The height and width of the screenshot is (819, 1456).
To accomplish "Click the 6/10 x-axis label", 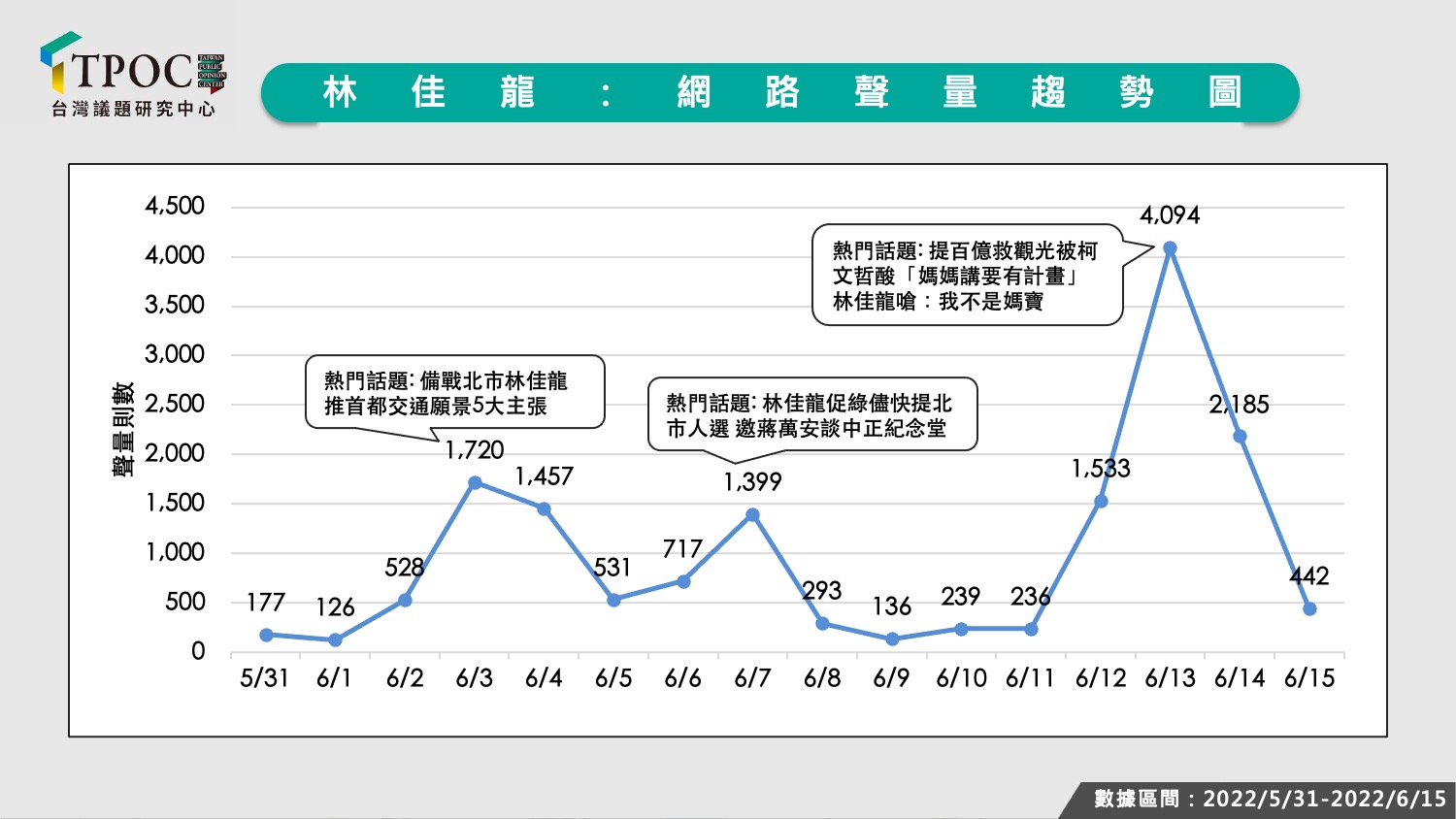I will click(961, 678).
